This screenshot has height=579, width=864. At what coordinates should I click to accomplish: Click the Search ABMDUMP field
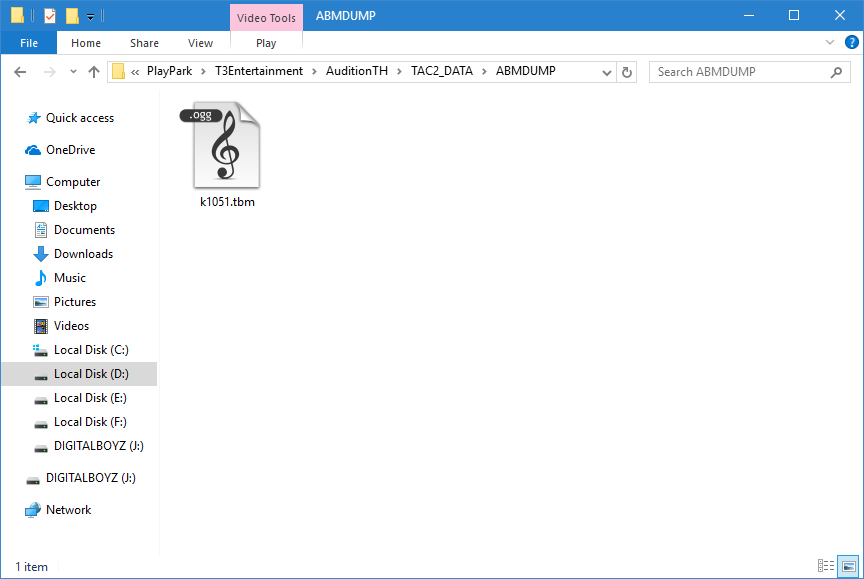pos(740,72)
